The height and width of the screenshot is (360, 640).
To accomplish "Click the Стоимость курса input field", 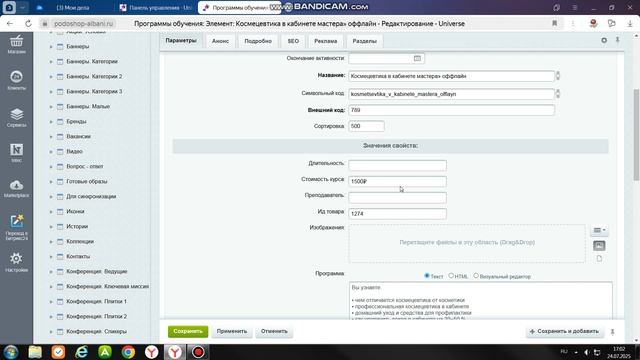I will [x=397, y=182].
